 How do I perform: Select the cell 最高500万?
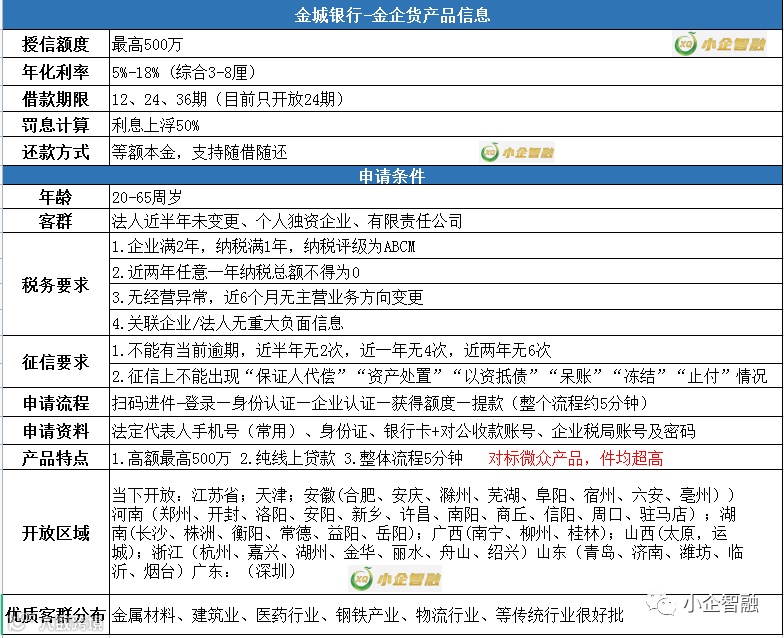pyautogui.click(x=446, y=44)
